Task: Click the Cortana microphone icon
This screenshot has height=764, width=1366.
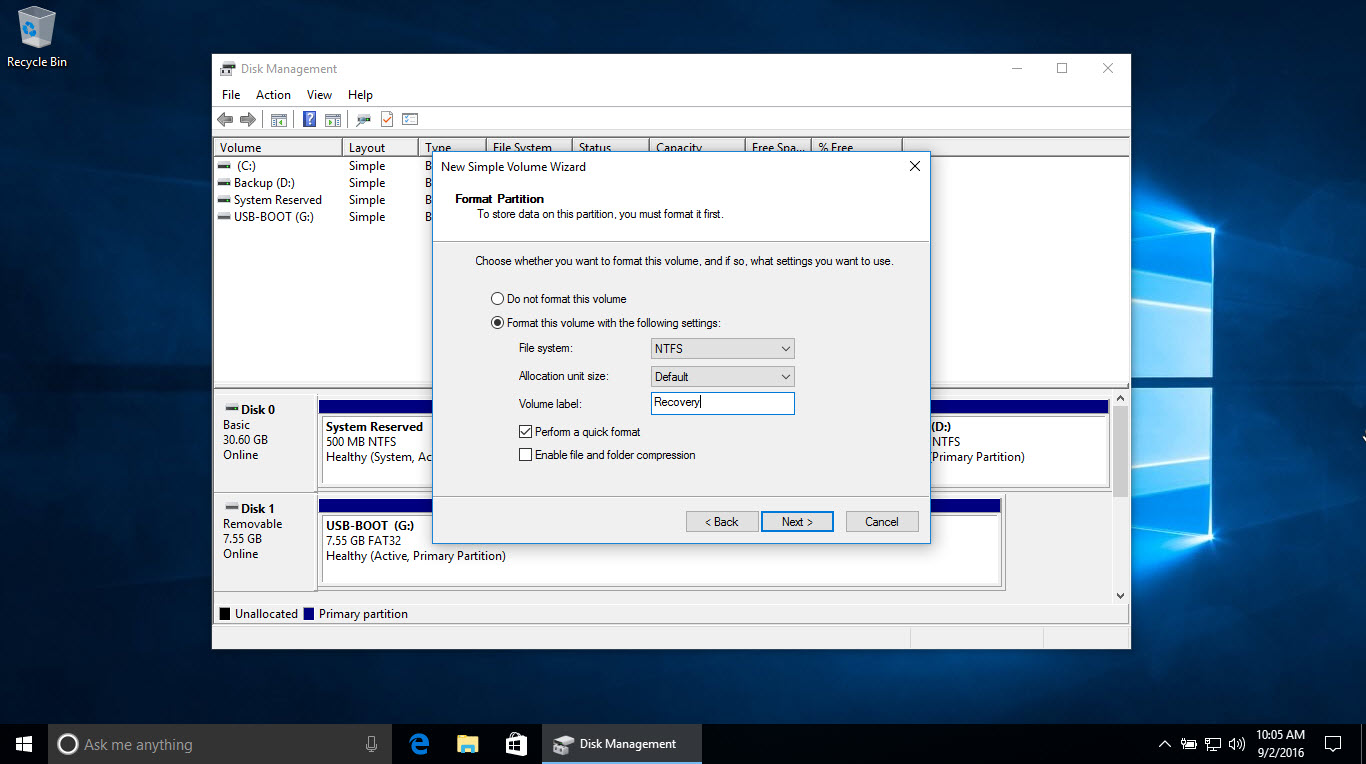Action: (371, 744)
